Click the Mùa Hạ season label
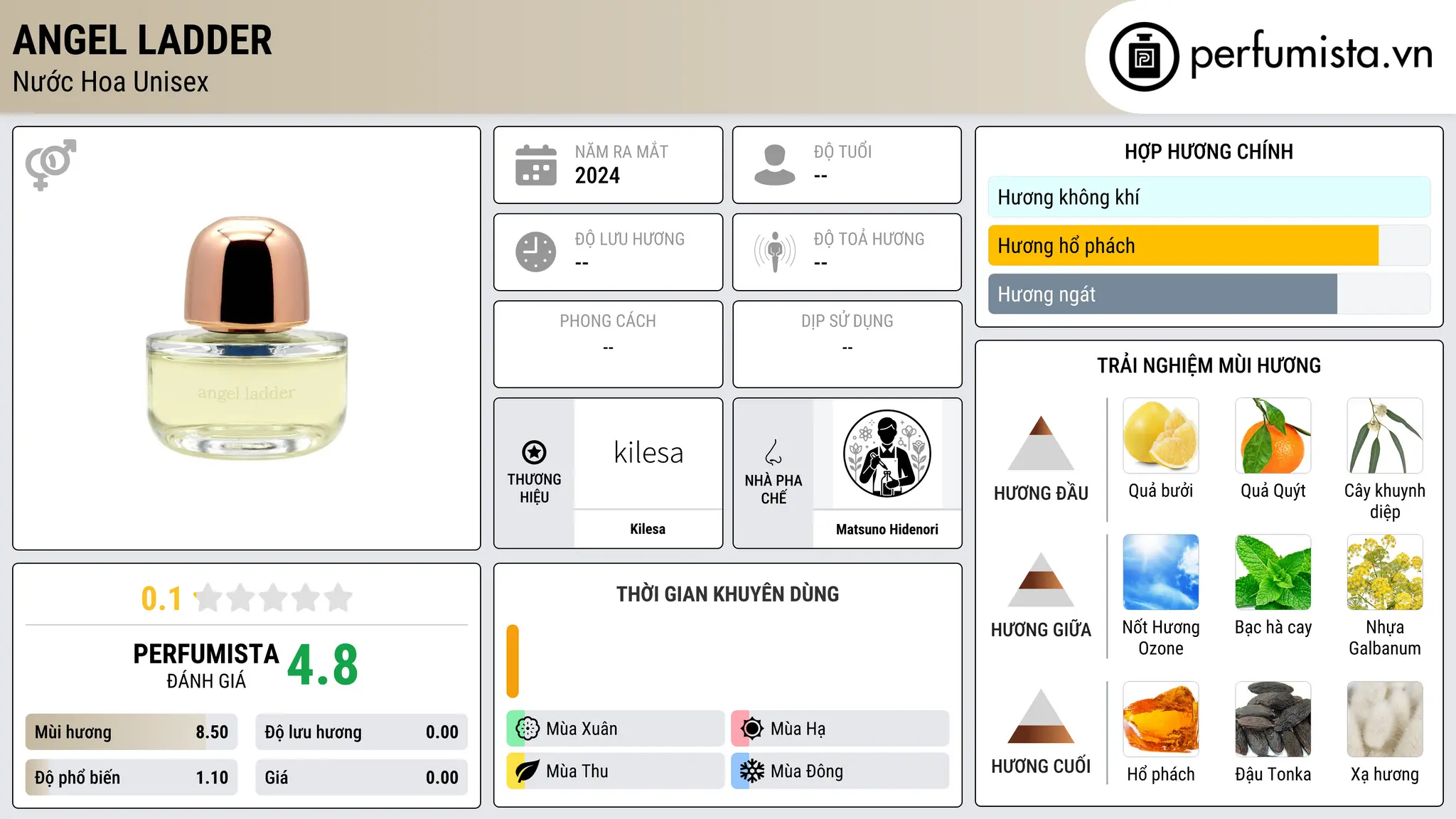Image resolution: width=1456 pixels, height=819 pixels. pos(798,729)
